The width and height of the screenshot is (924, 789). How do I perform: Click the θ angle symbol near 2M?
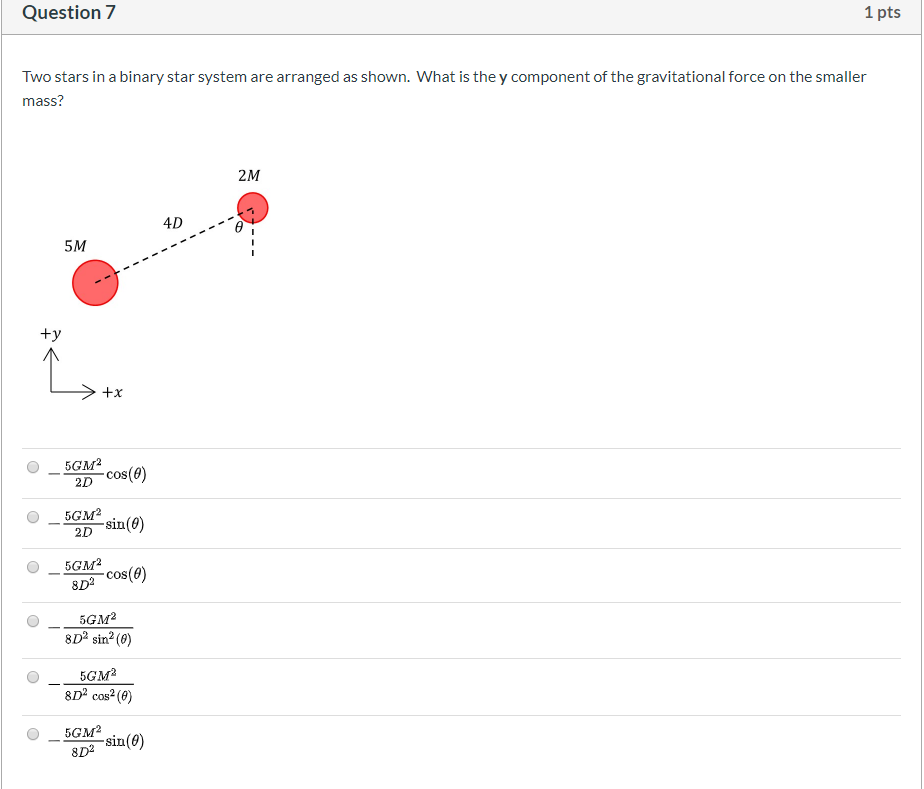point(240,227)
